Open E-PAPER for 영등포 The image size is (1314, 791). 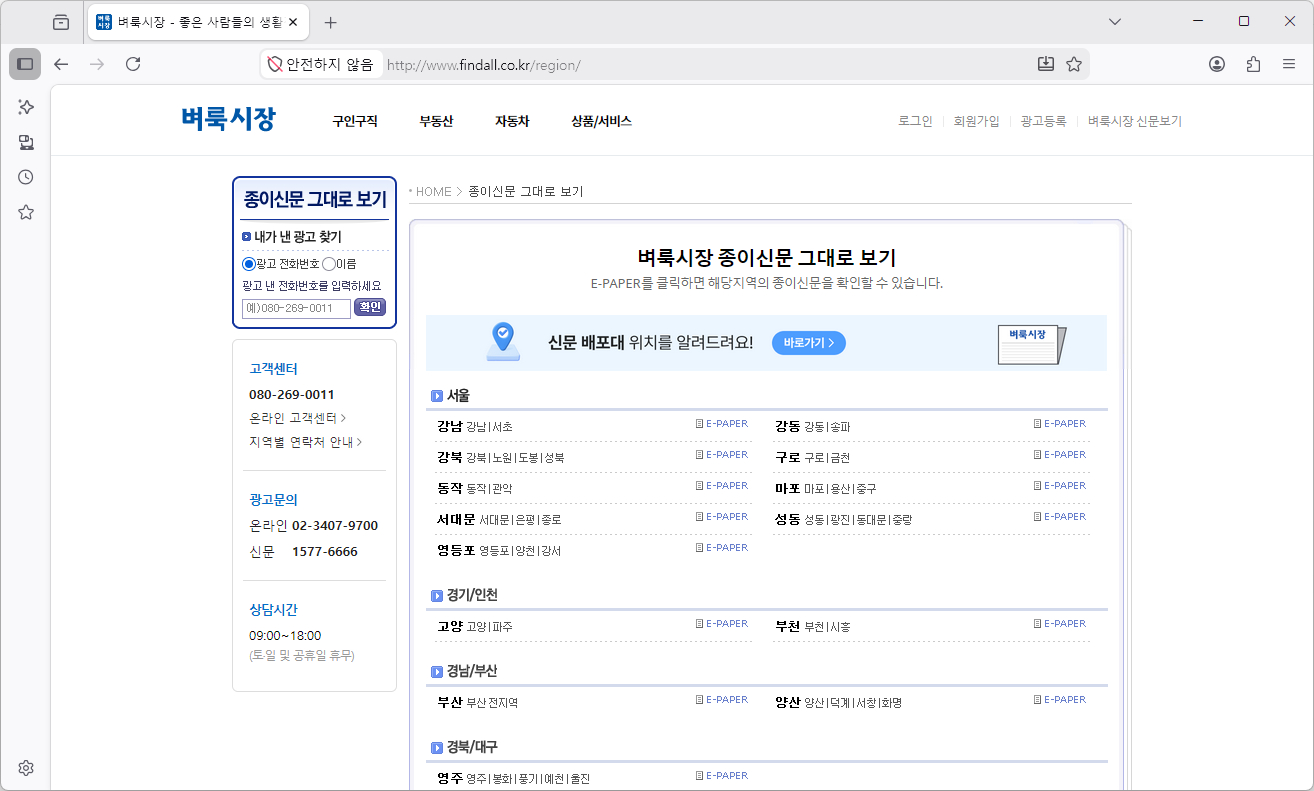(x=722, y=548)
